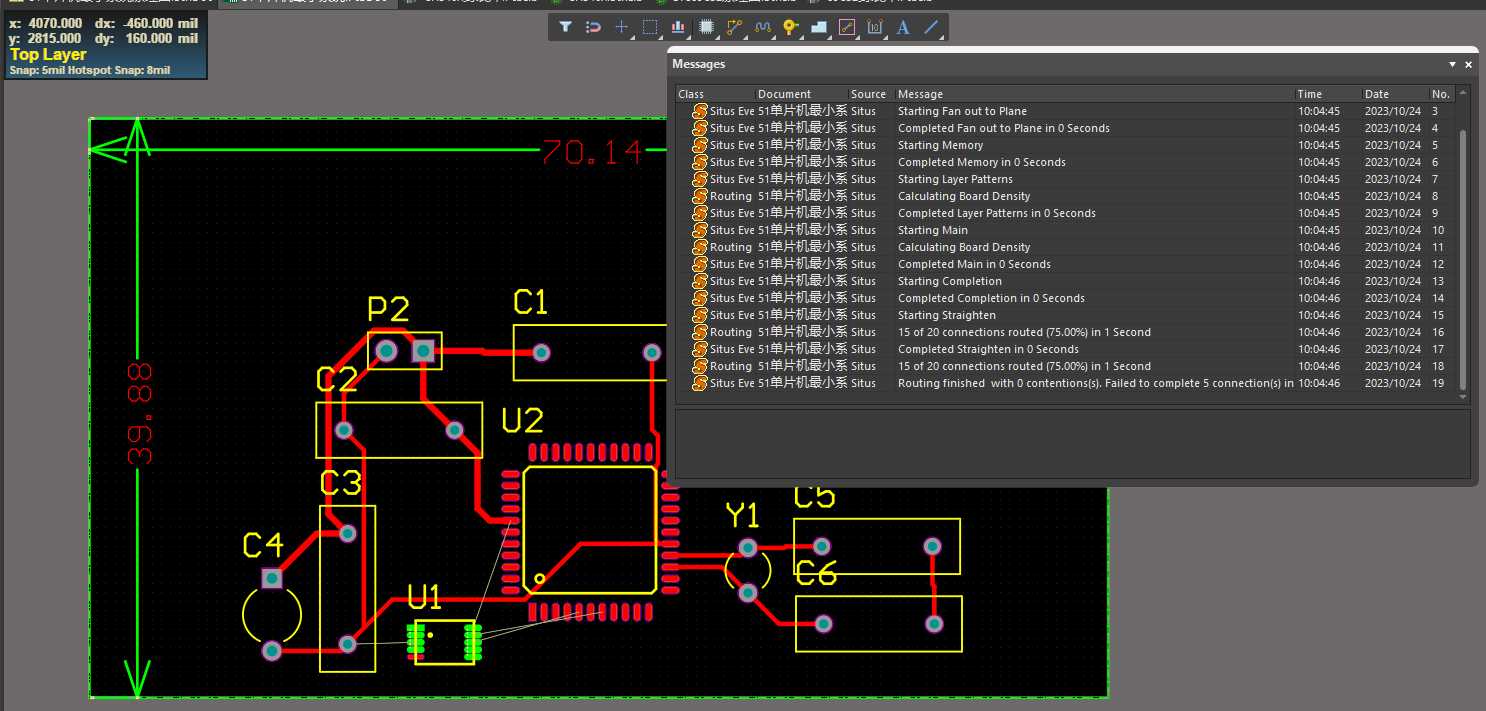The height and width of the screenshot is (711, 1486).
Task: Click the Y1 designator label
Action: pyautogui.click(x=743, y=516)
